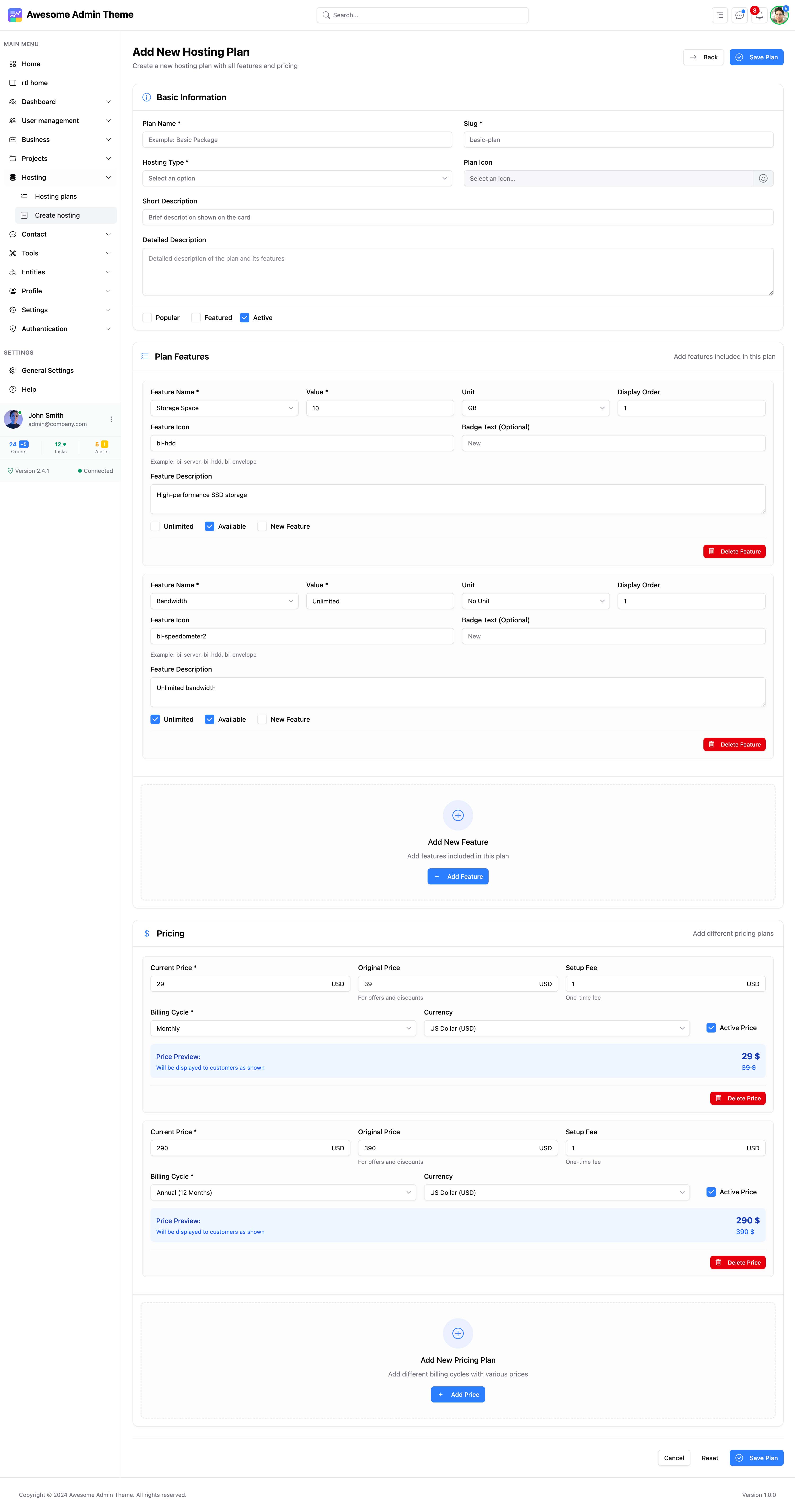Delete the Monthly price entry
This screenshot has height=1512, width=795.
(738, 1098)
